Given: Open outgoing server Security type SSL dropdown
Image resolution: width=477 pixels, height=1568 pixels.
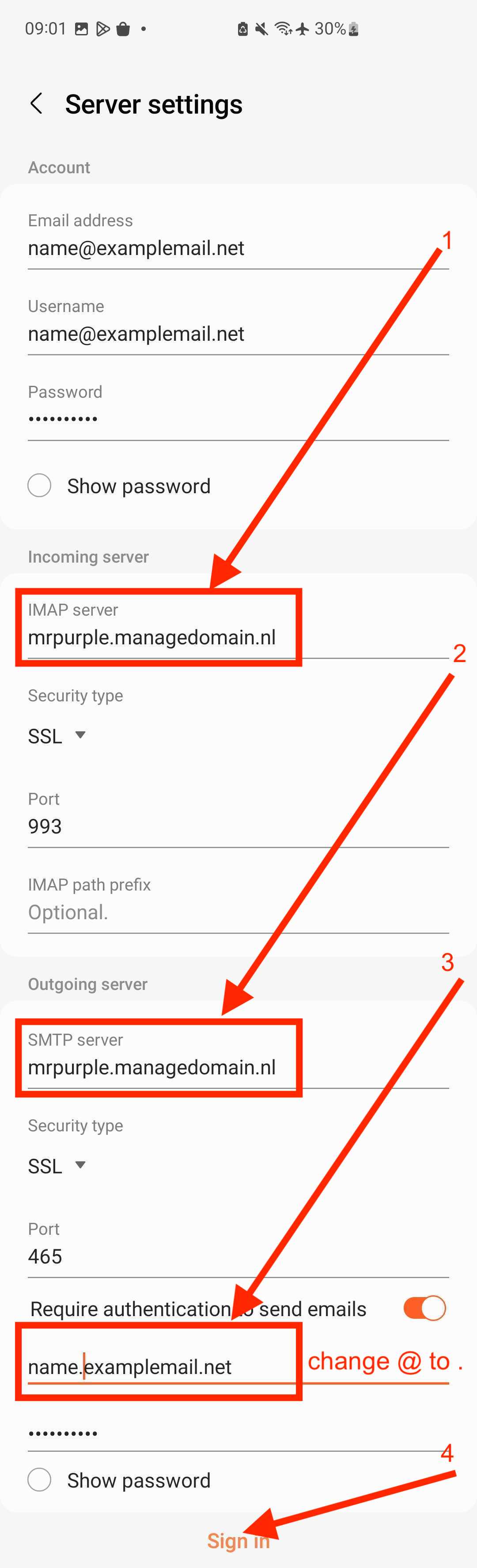Looking at the screenshot, I should tap(57, 1166).
